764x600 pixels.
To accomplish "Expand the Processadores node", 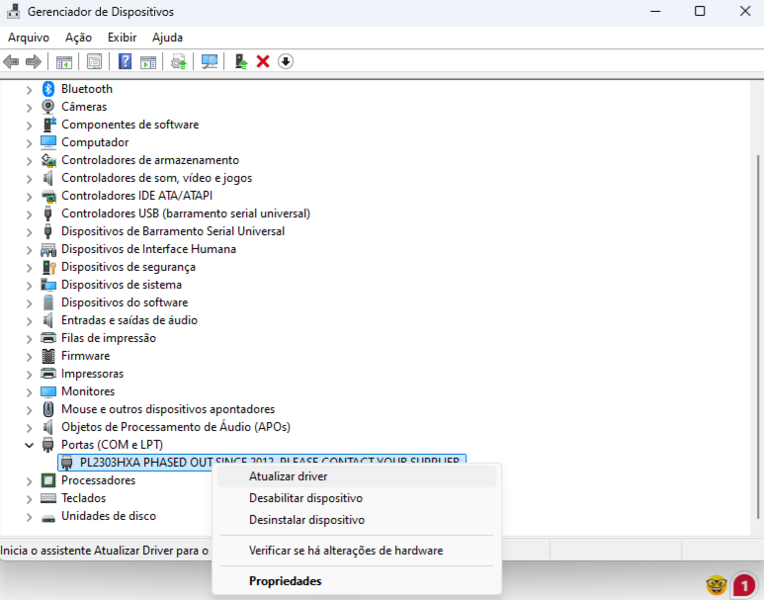I will coord(29,481).
